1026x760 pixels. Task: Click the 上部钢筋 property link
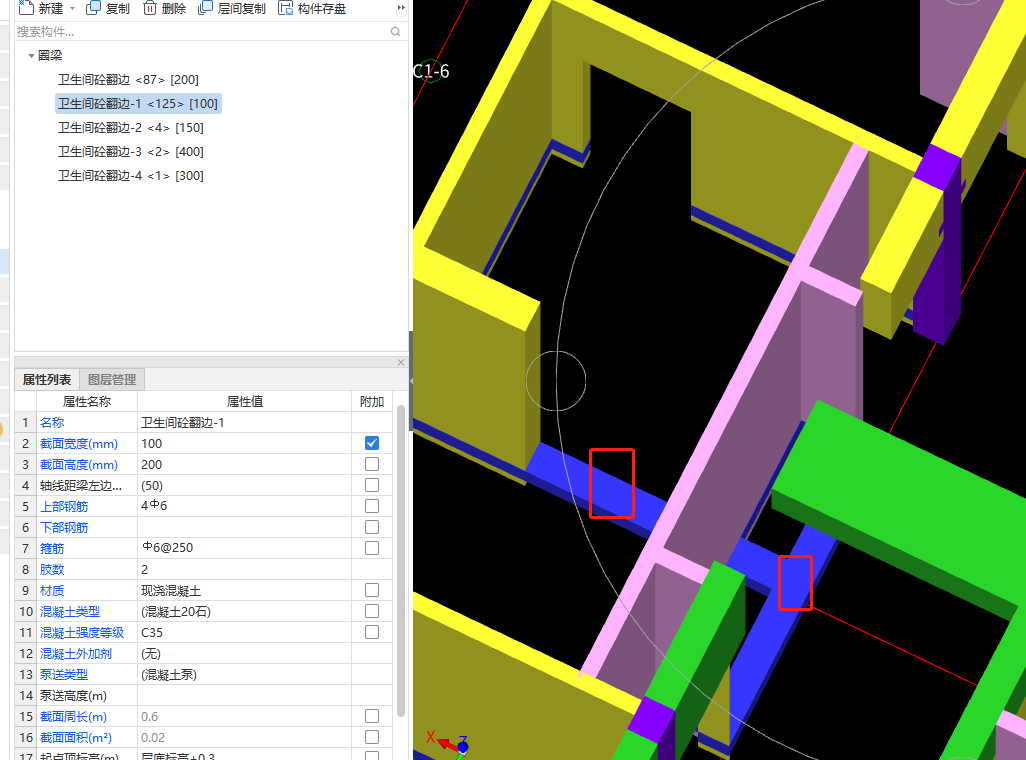point(63,507)
